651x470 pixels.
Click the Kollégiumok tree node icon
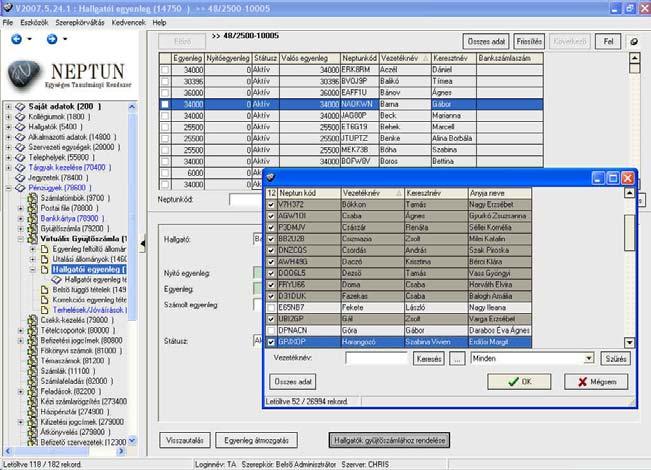[20, 117]
